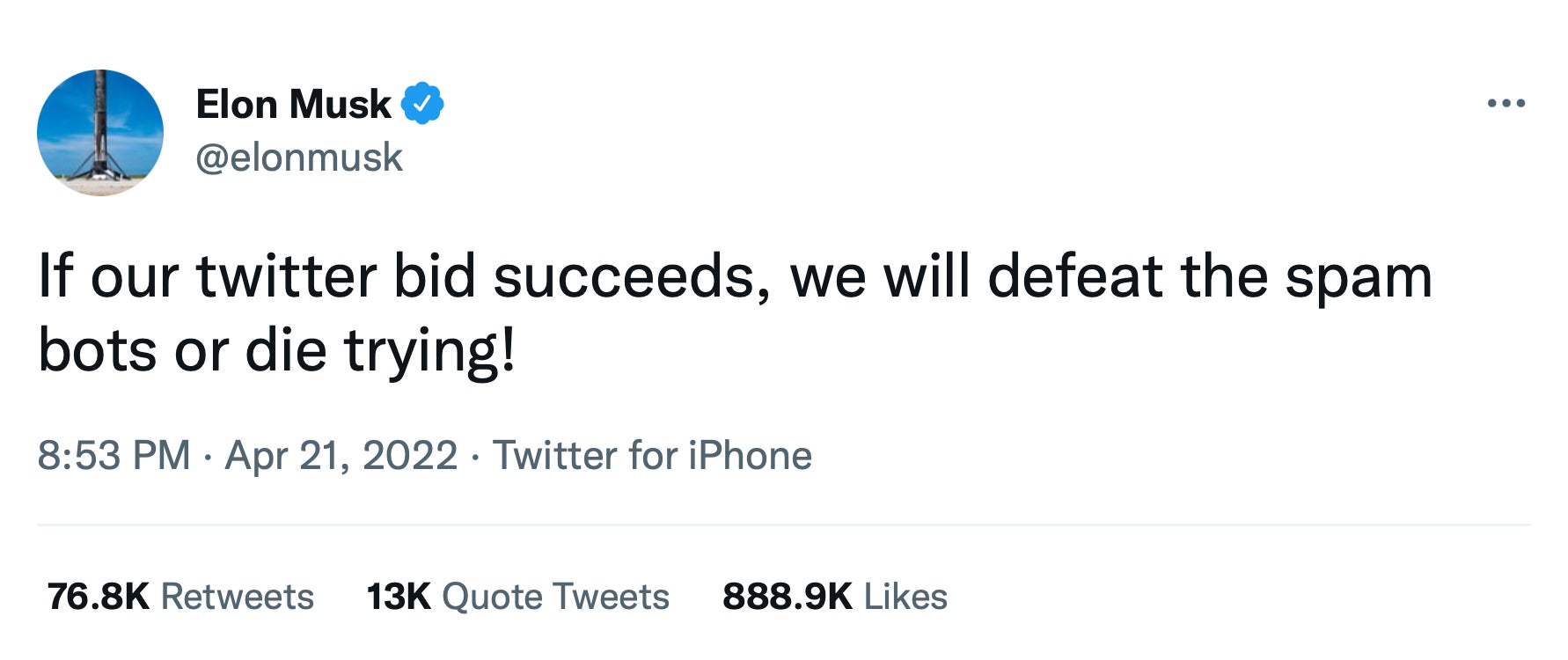1568x660 pixels.
Task: Click the @elonmusk handle
Action: tap(297, 157)
